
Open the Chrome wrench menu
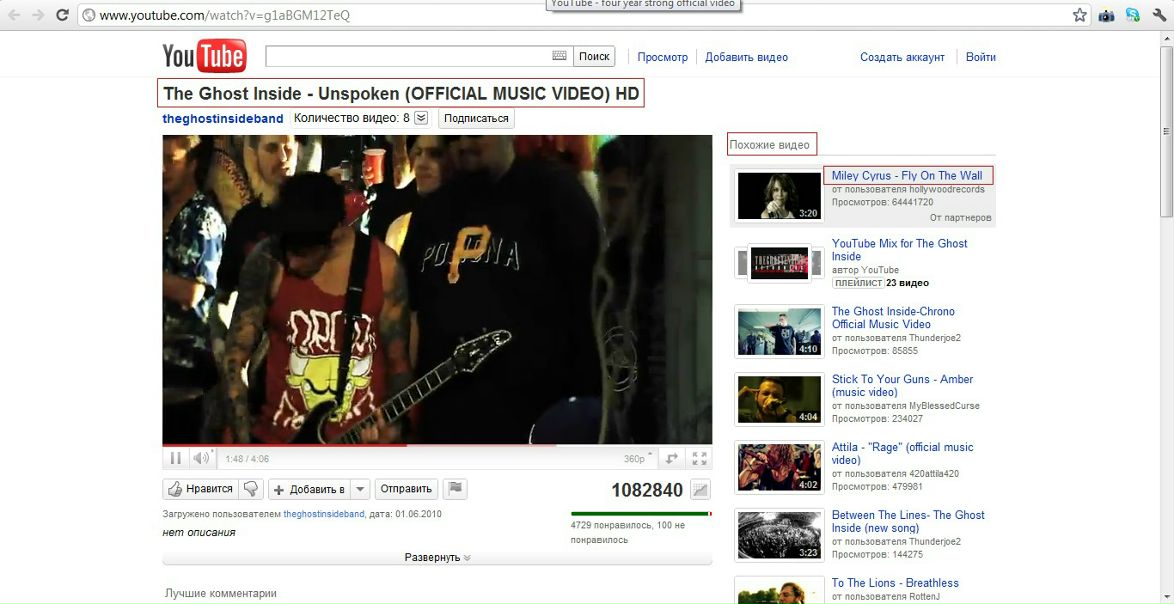point(1158,15)
